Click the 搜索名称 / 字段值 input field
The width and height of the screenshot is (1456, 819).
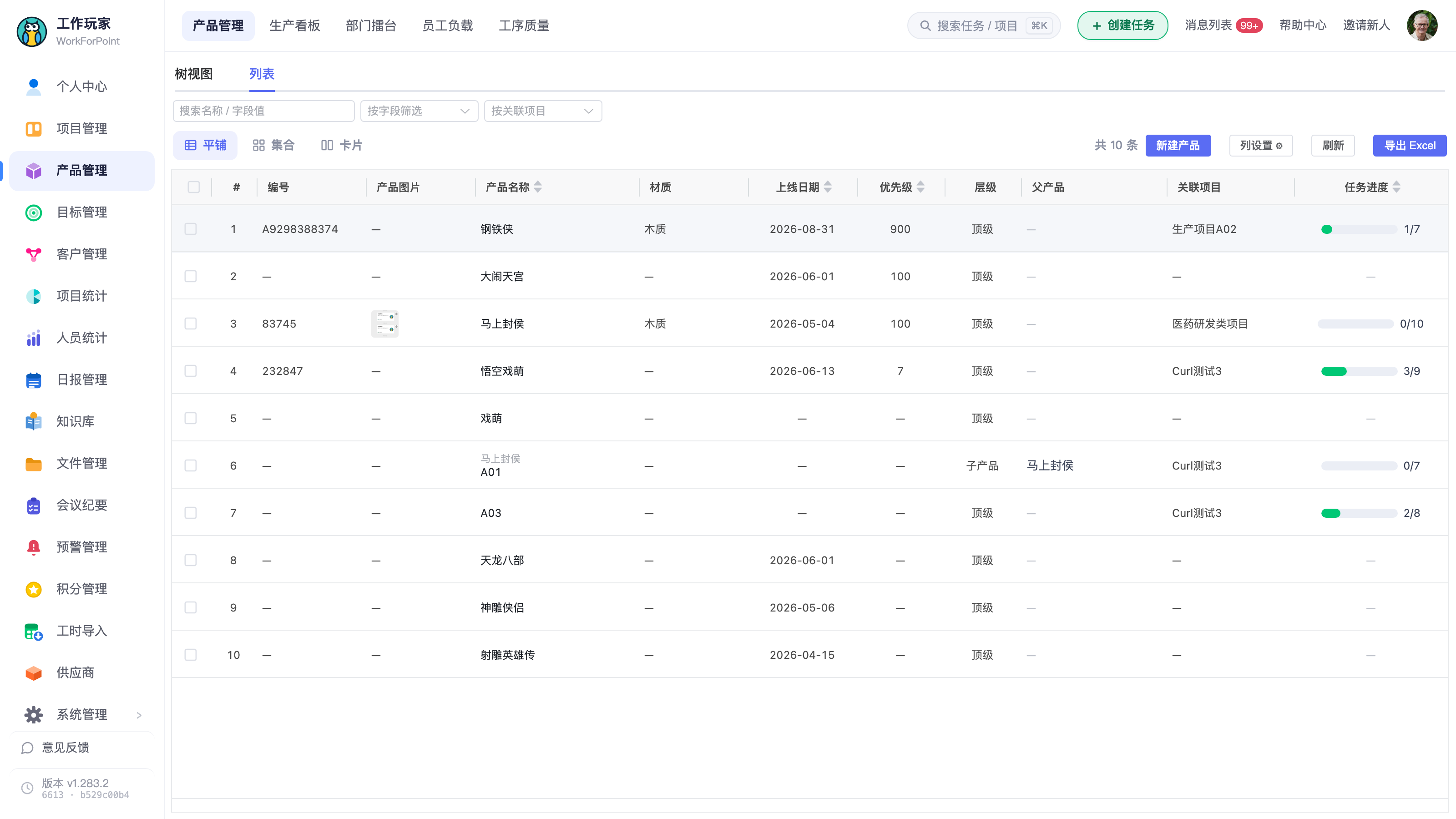[263, 111]
